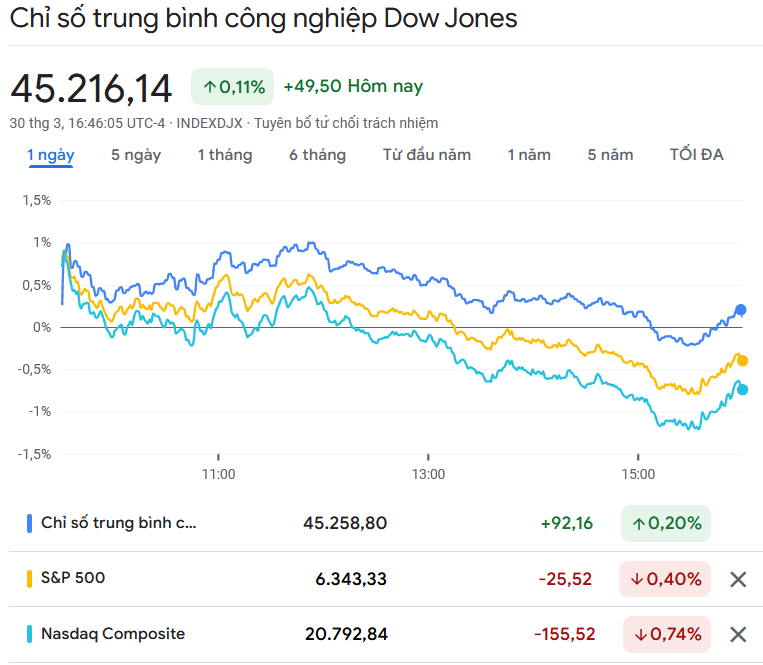
Task: Switch to the 1 tháng tab
Action: point(225,155)
